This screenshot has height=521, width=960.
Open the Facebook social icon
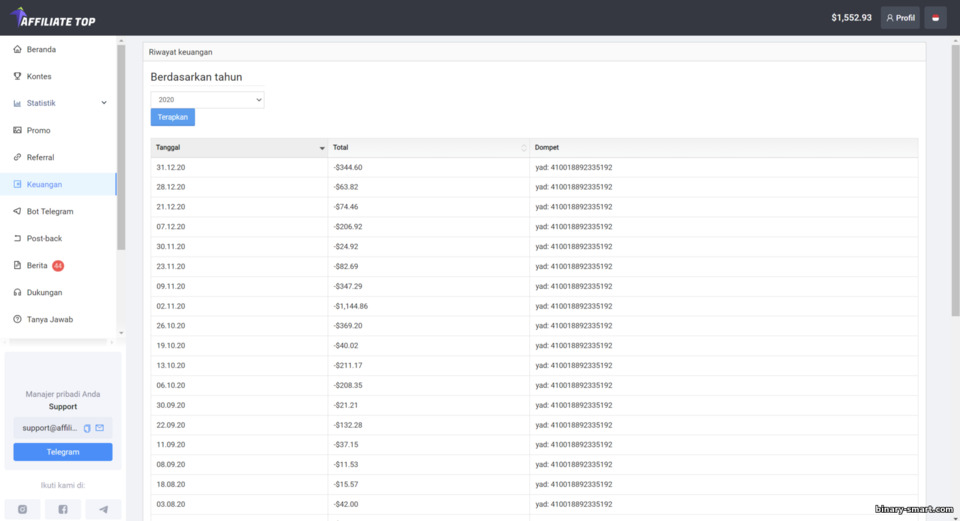[x=62, y=509]
